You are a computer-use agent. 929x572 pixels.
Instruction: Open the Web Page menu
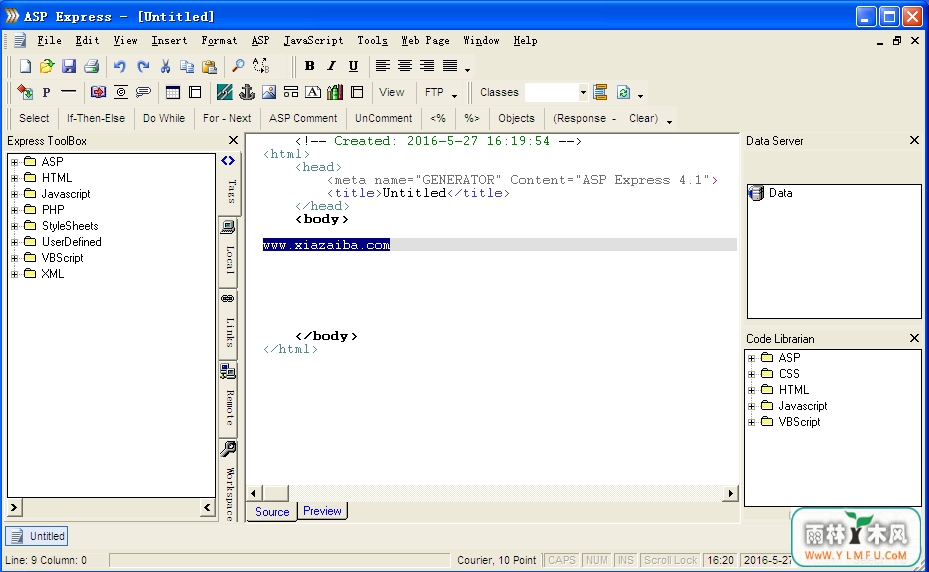(425, 40)
